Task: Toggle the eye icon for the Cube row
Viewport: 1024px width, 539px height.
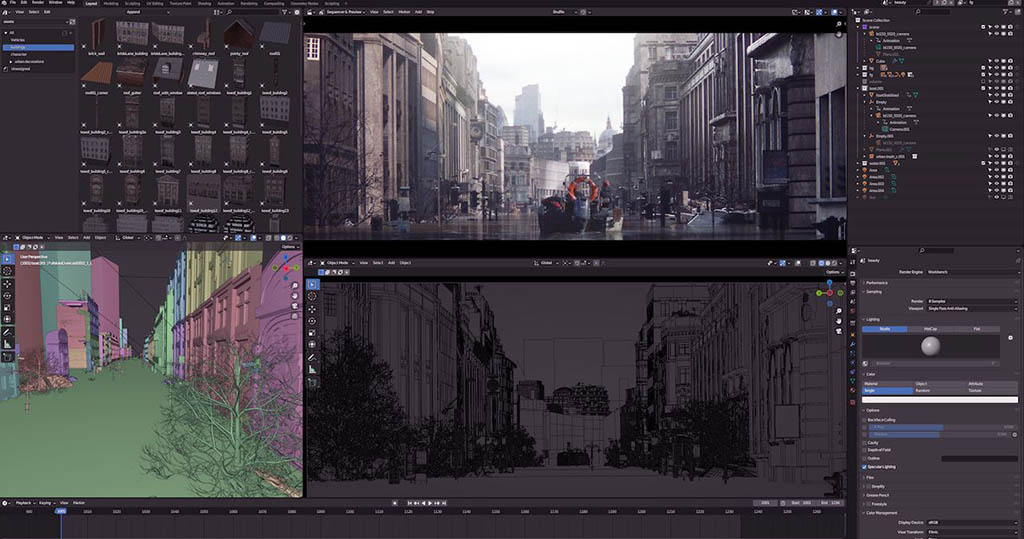Action: point(997,61)
